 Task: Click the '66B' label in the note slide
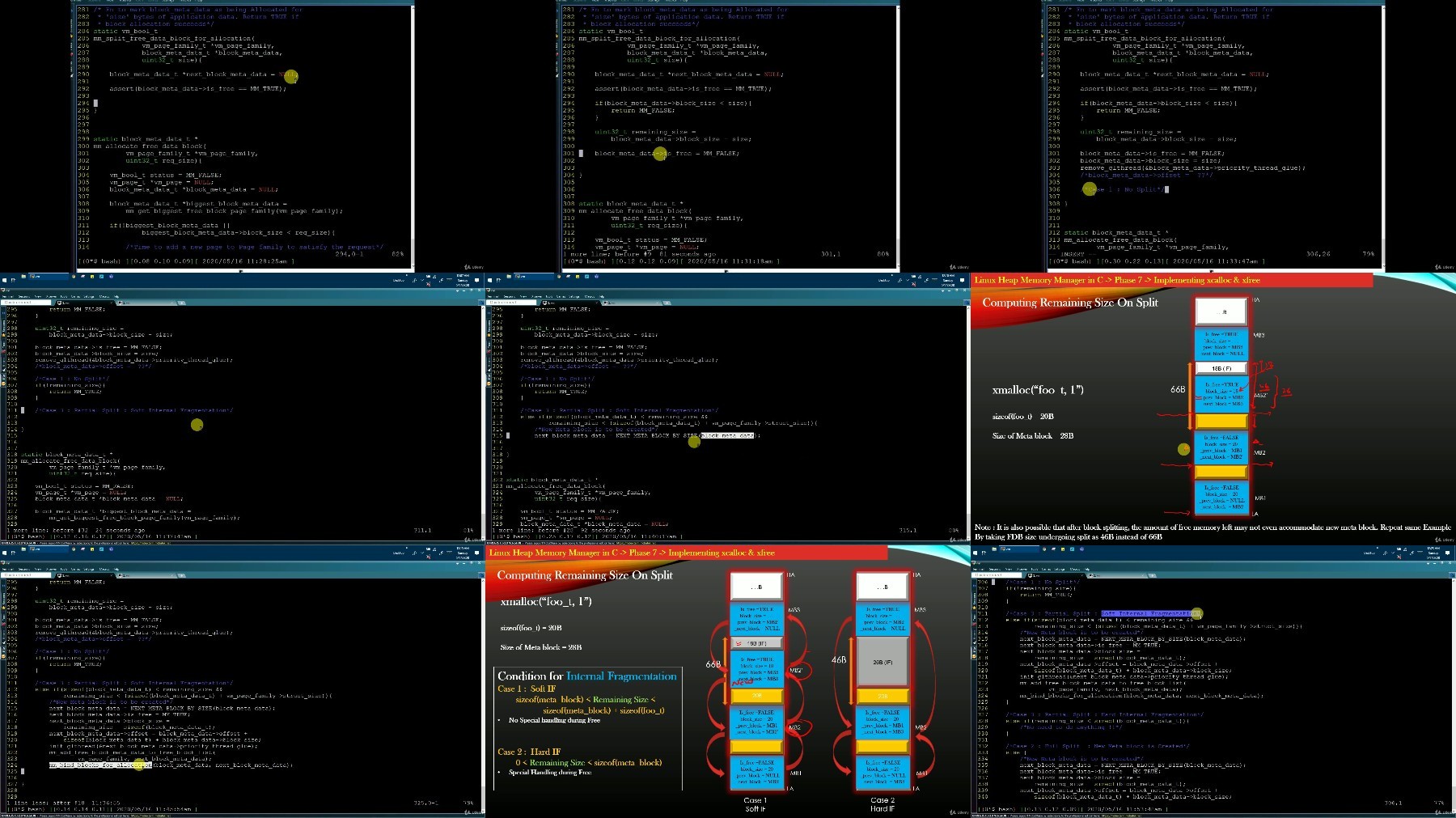(1178, 389)
